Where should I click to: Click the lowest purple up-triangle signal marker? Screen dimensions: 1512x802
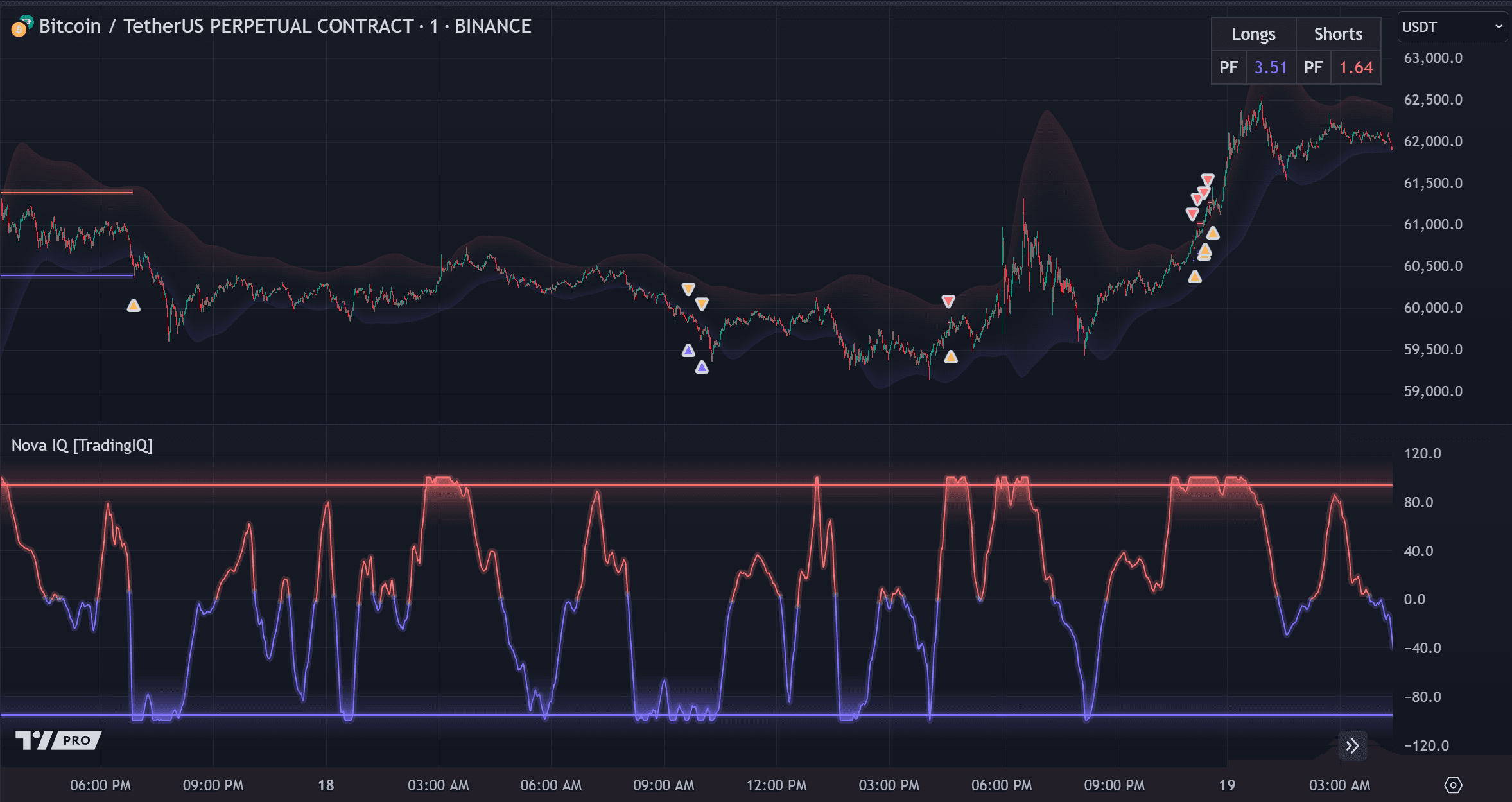(702, 367)
